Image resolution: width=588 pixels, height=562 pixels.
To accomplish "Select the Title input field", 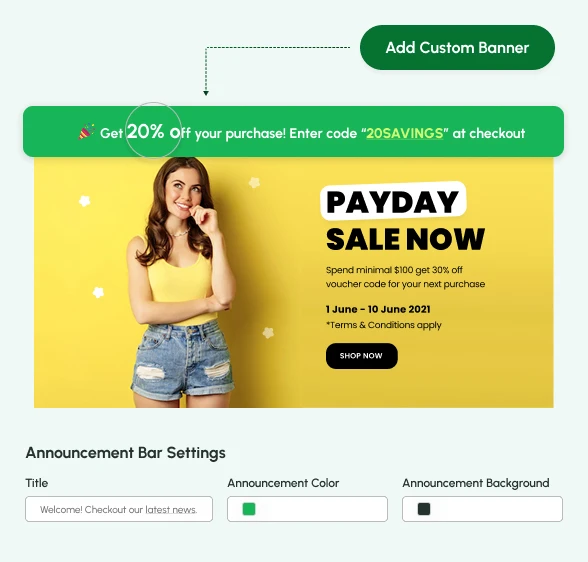I will tap(119, 509).
